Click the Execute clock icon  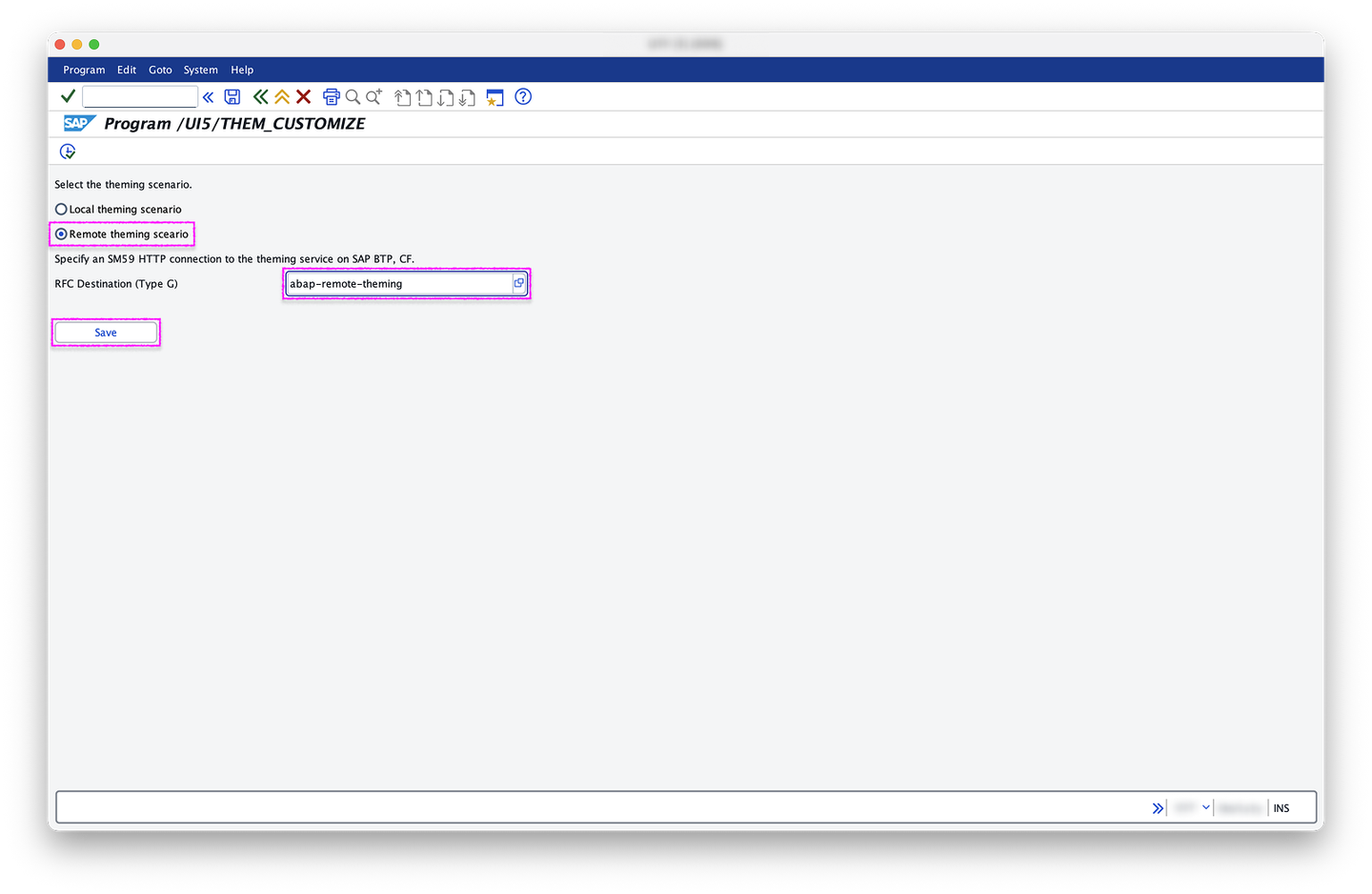click(x=68, y=152)
